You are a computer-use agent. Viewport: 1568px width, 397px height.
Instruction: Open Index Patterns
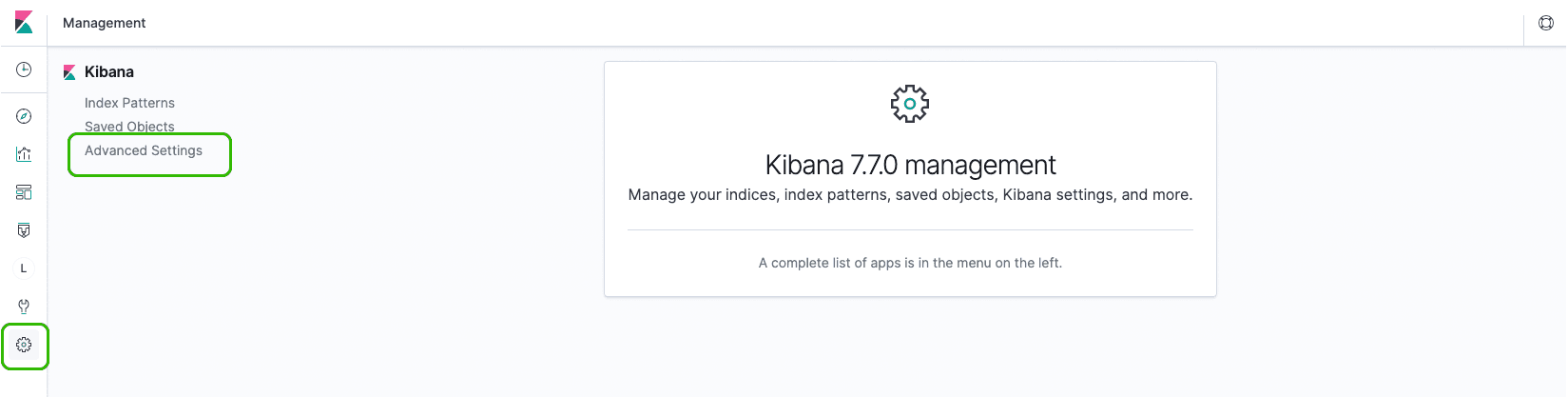pyautogui.click(x=129, y=103)
